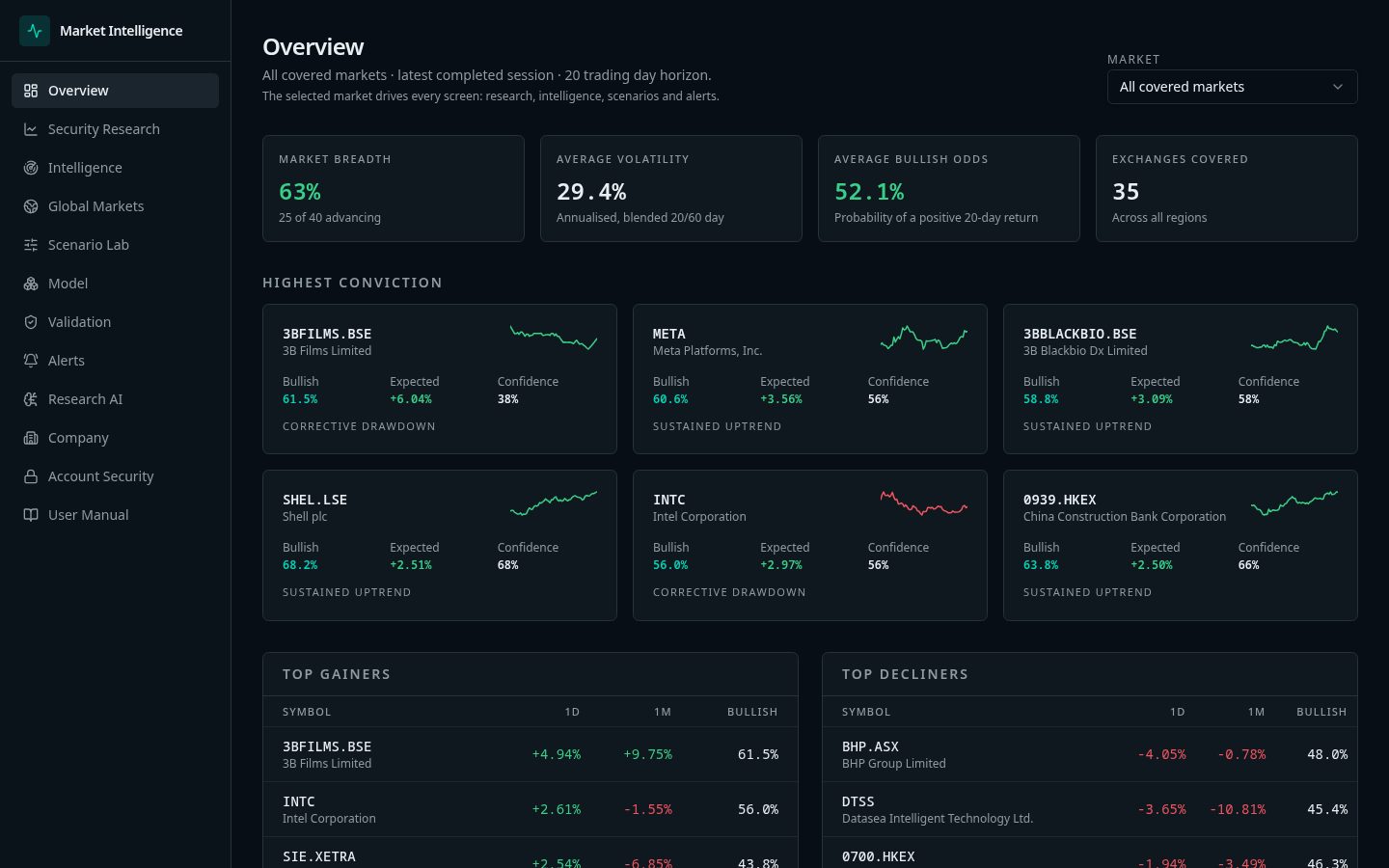Open the 3BBLACKBIO.BSE card title
The height and width of the screenshot is (868, 1389).
(1080, 334)
